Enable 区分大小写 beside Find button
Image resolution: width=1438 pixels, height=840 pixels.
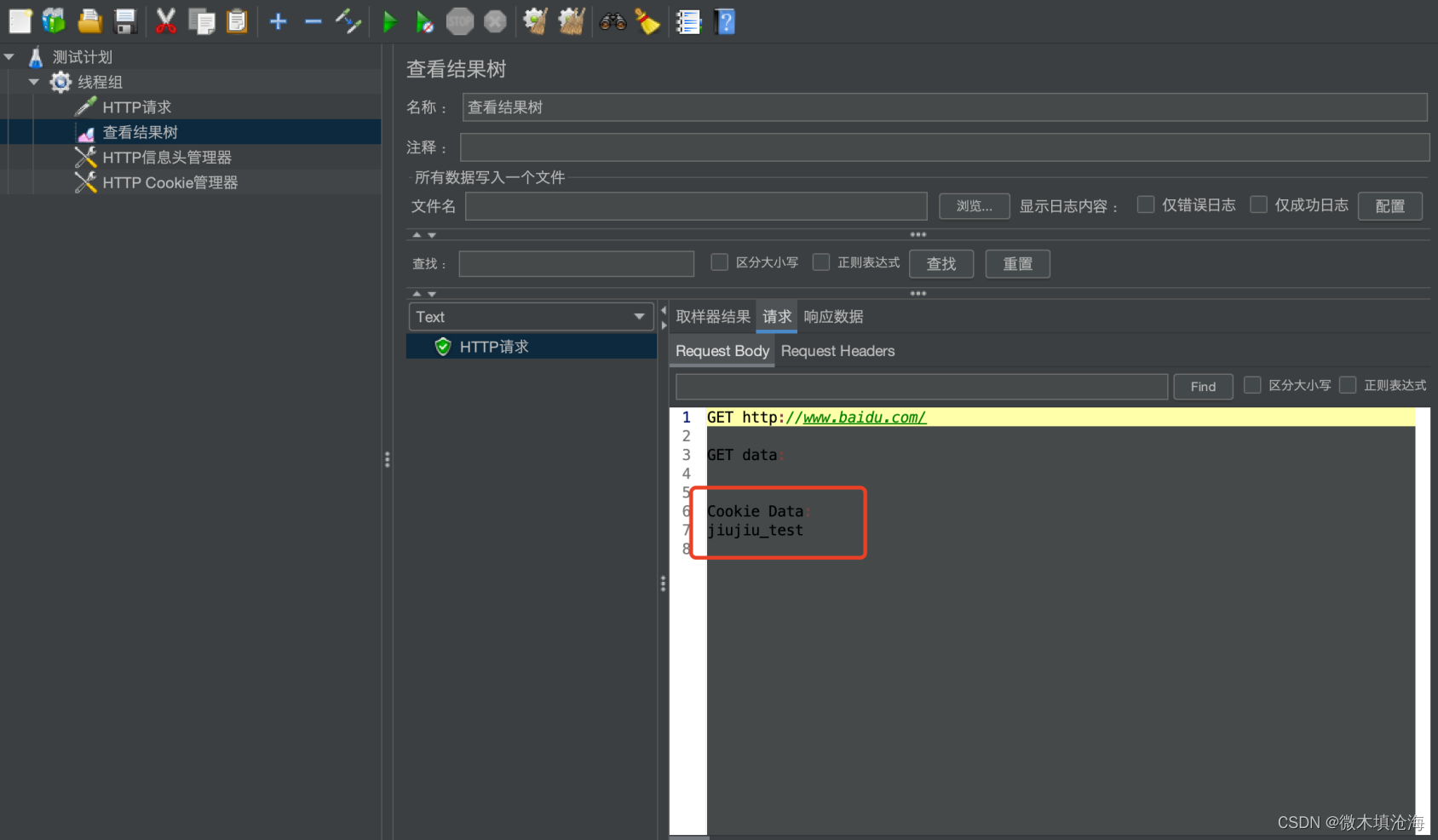[1252, 385]
